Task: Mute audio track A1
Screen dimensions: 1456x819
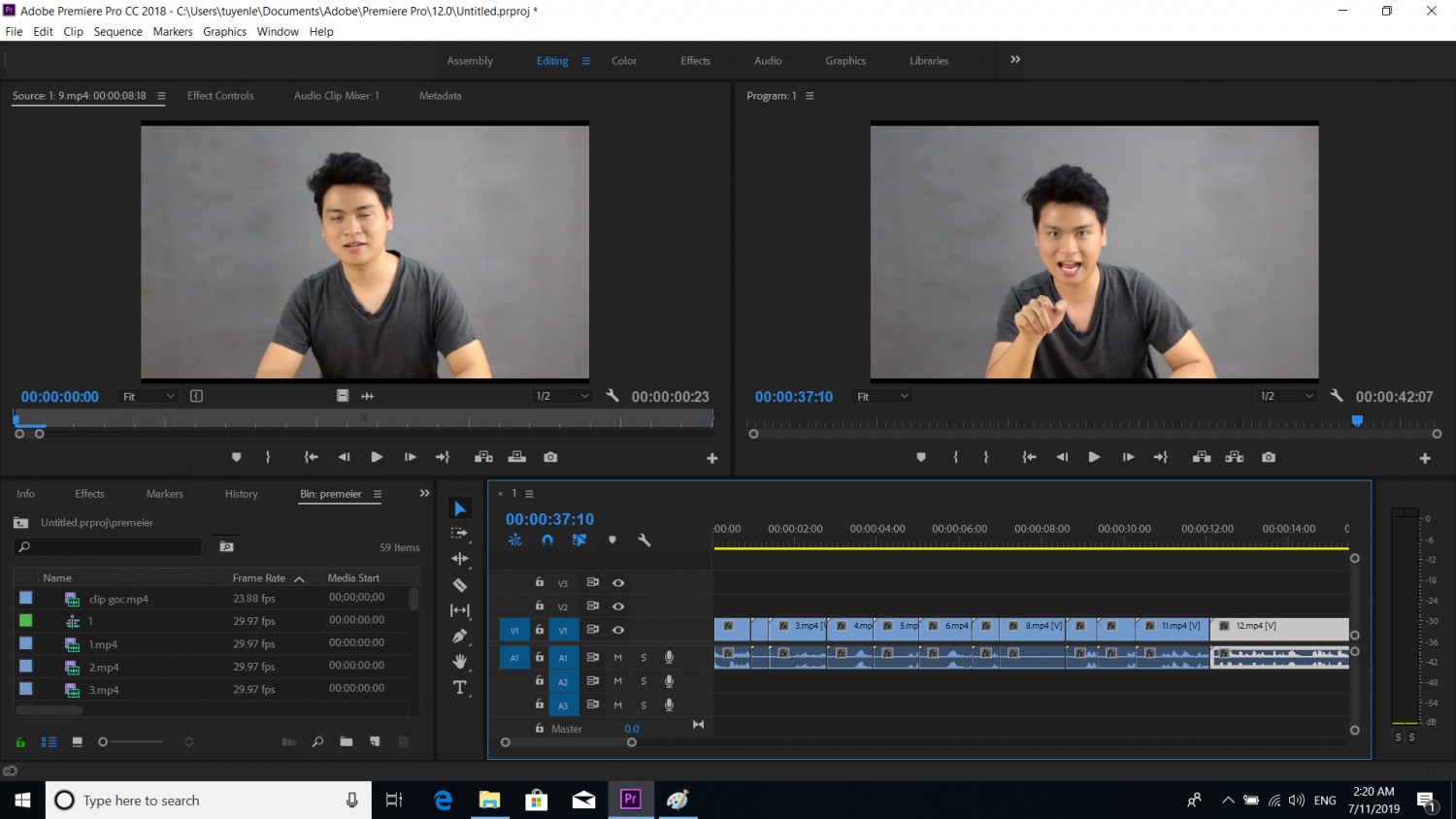Action: (x=617, y=658)
